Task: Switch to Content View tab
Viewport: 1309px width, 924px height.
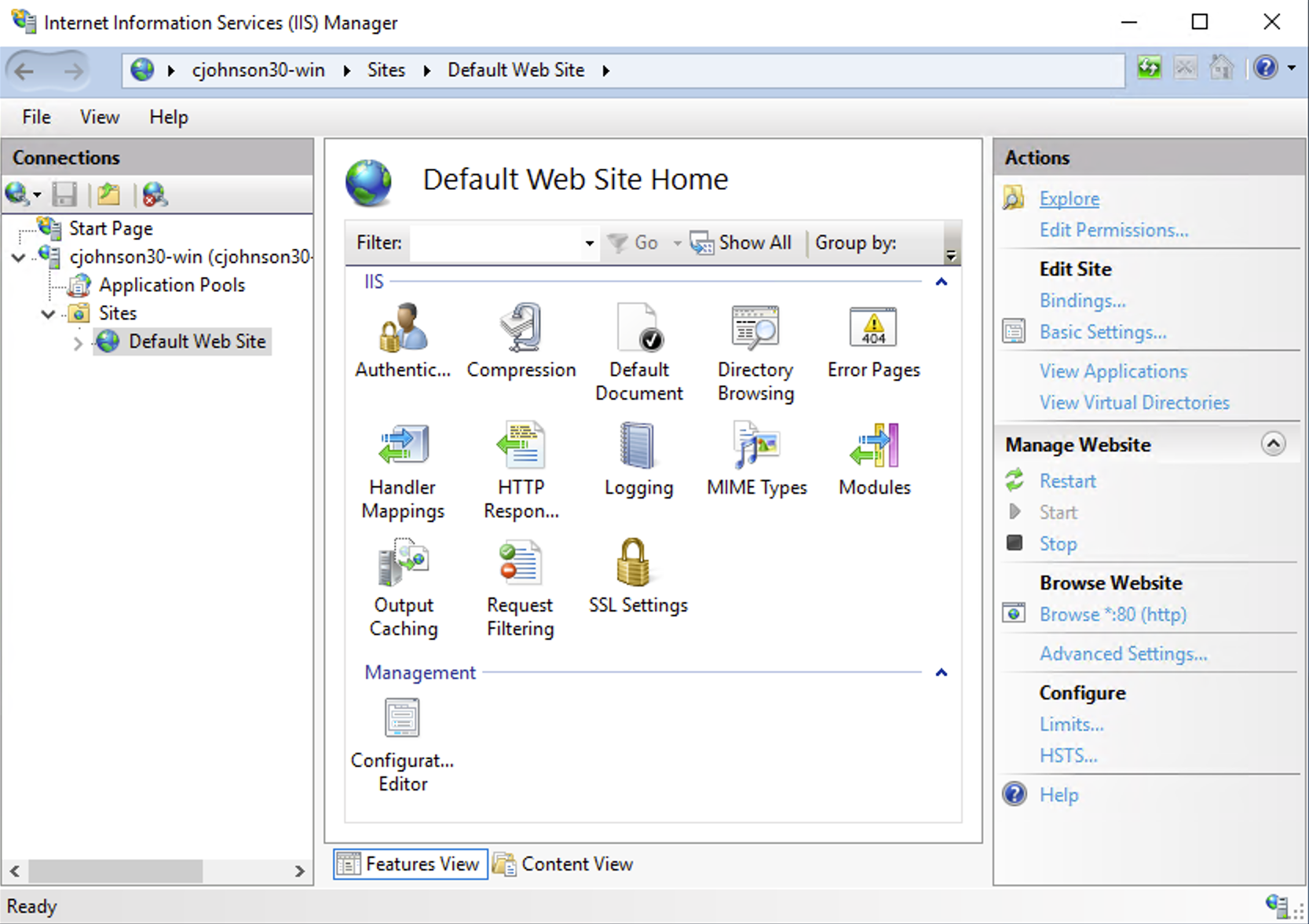Action: (563, 864)
